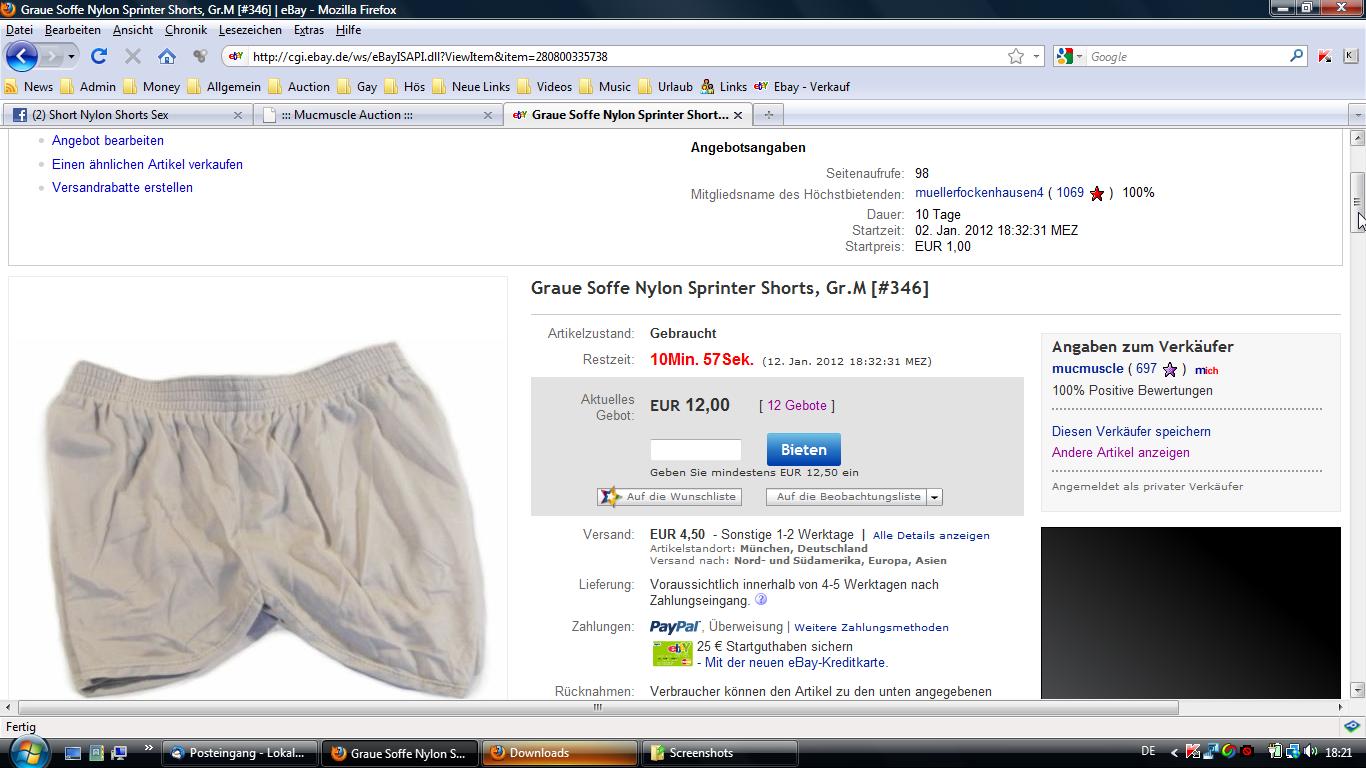Open the 12 Gebote bid history link
This screenshot has width=1366, height=768.
pyautogui.click(x=796, y=405)
